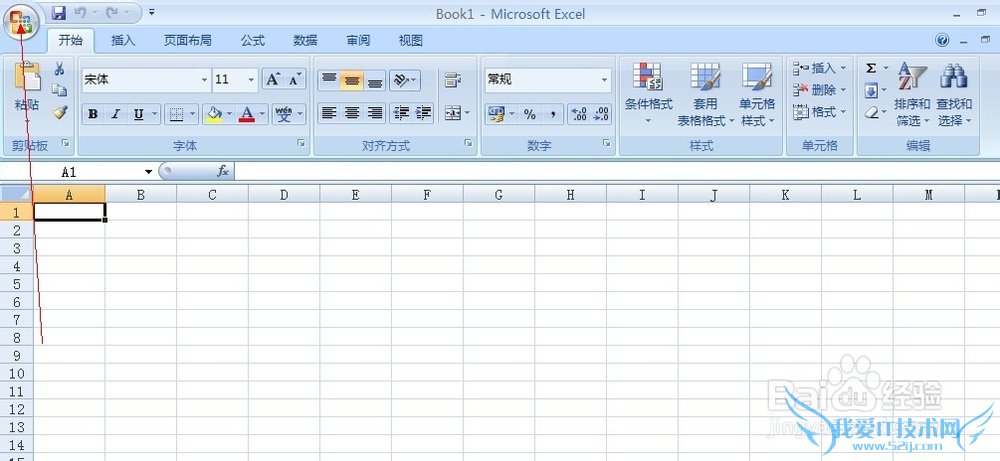Set top vertical alignment
Viewport: 1000px width, 461px height.
point(328,80)
